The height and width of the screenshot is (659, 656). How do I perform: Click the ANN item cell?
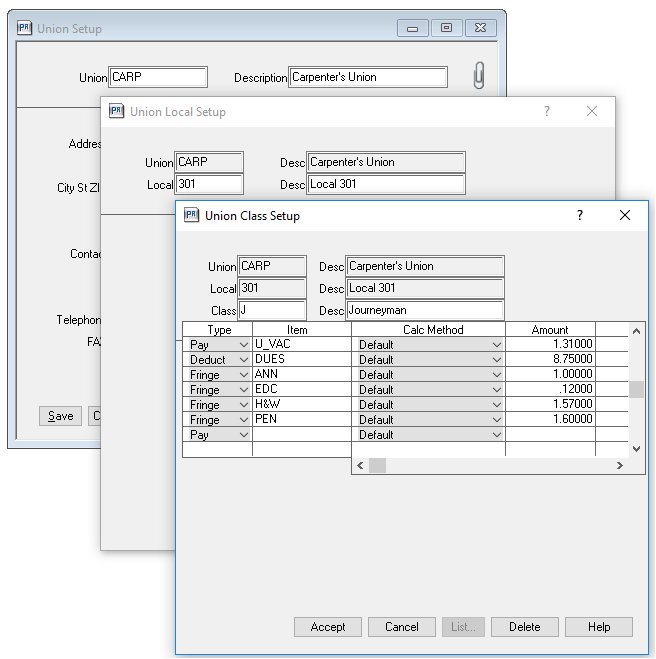tap(302, 374)
